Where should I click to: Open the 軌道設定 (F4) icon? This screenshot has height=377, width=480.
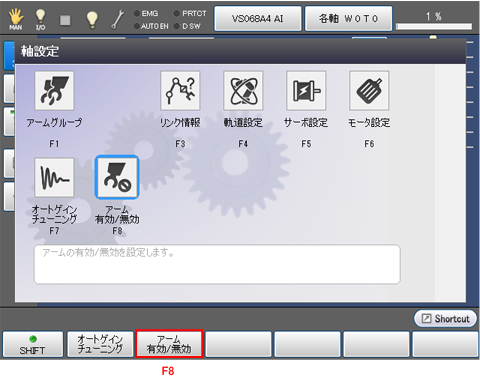click(243, 91)
